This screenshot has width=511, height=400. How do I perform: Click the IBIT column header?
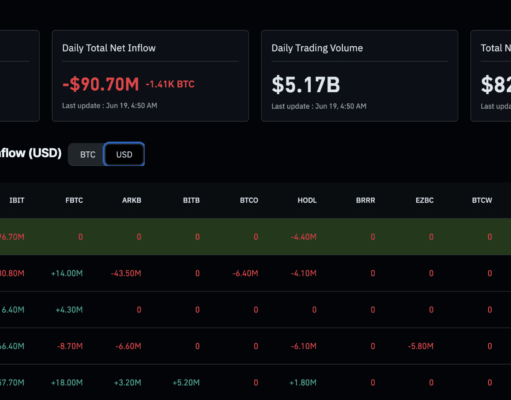pyautogui.click(x=17, y=200)
